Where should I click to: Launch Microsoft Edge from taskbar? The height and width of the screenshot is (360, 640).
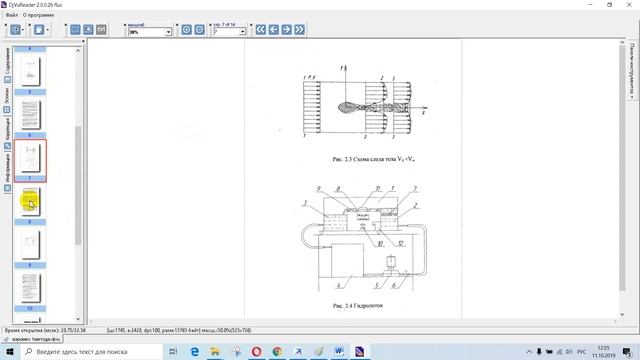[195, 351]
